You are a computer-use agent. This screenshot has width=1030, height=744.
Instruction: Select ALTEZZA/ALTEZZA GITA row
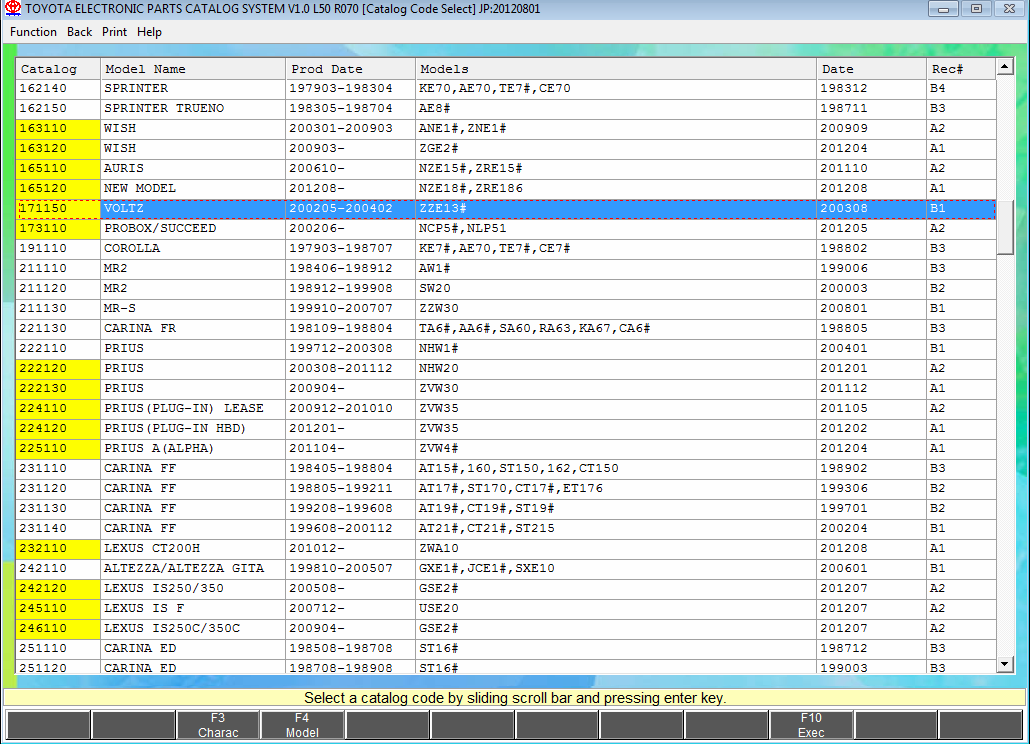(x=506, y=569)
